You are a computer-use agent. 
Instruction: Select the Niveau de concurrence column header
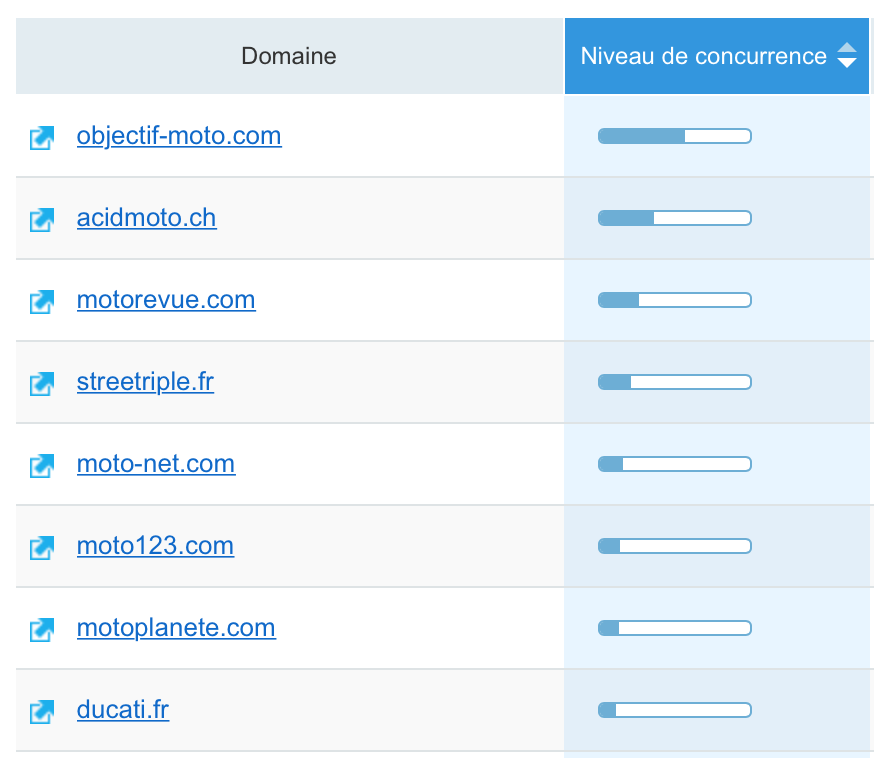706,56
